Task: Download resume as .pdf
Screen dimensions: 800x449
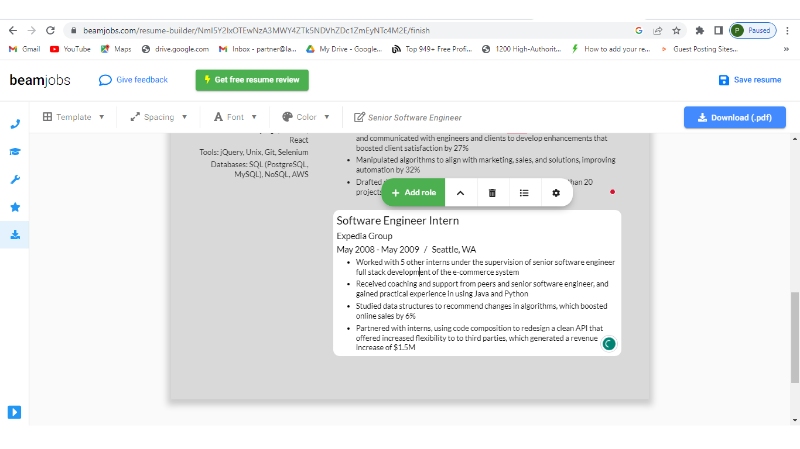Action: (x=734, y=118)
